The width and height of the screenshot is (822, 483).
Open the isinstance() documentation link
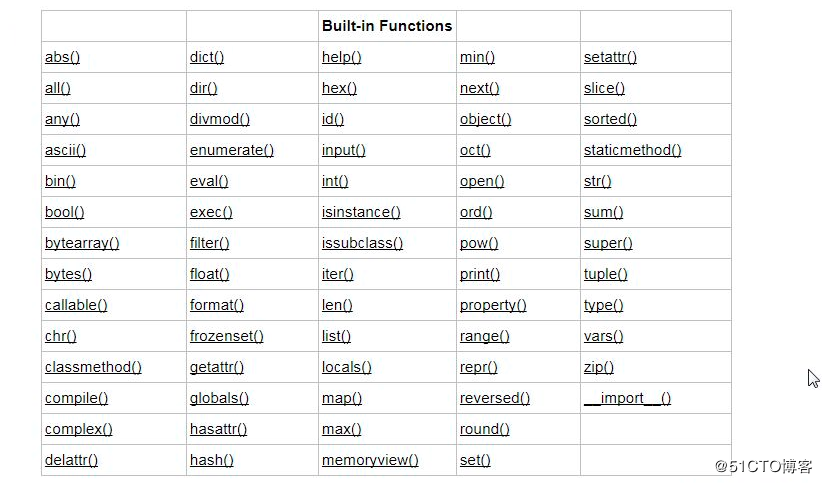361,212
